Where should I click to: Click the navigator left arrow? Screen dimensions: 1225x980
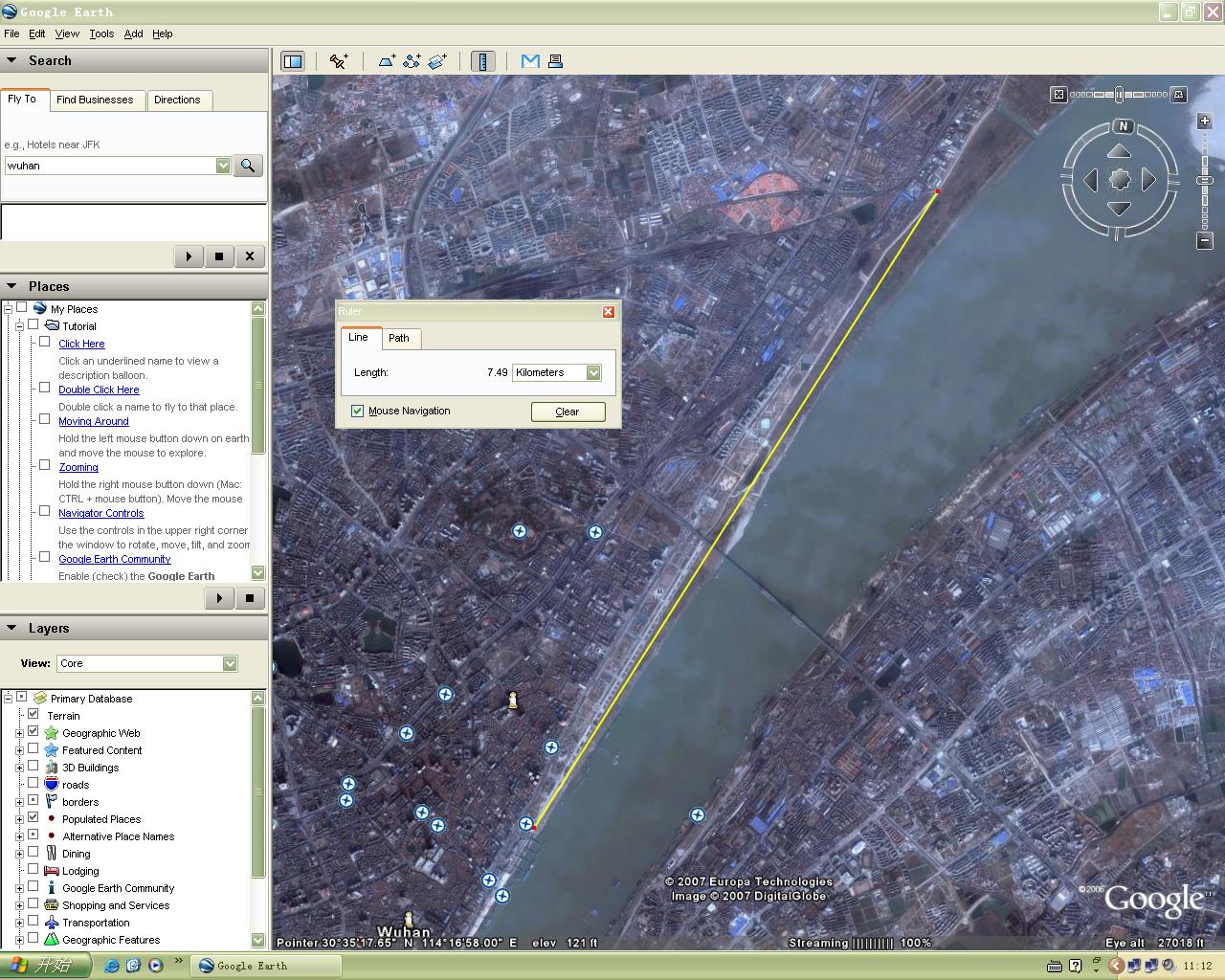[x=1091, y=179]
